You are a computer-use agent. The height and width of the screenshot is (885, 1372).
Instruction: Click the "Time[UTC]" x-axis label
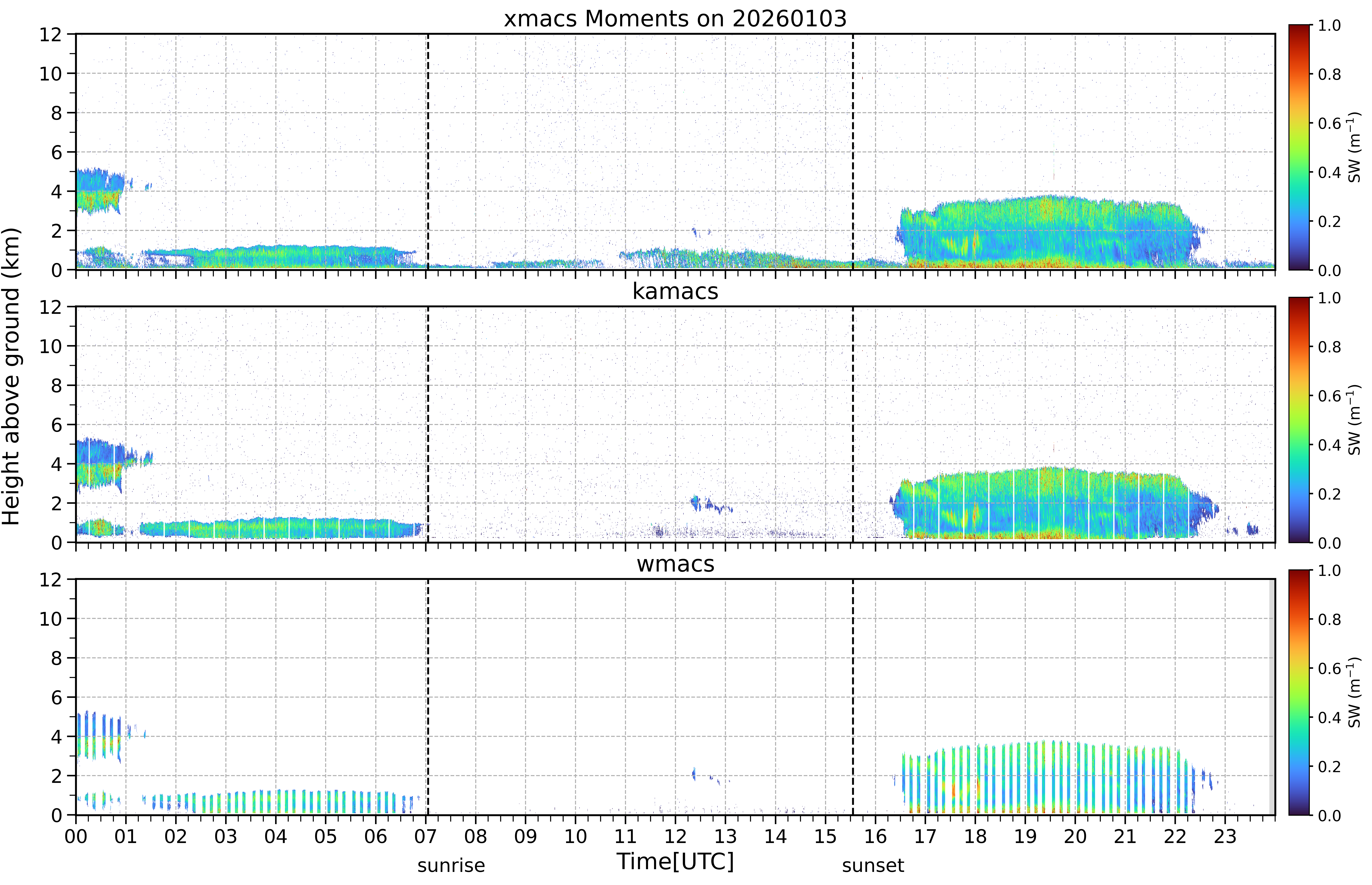click(675, 861)
